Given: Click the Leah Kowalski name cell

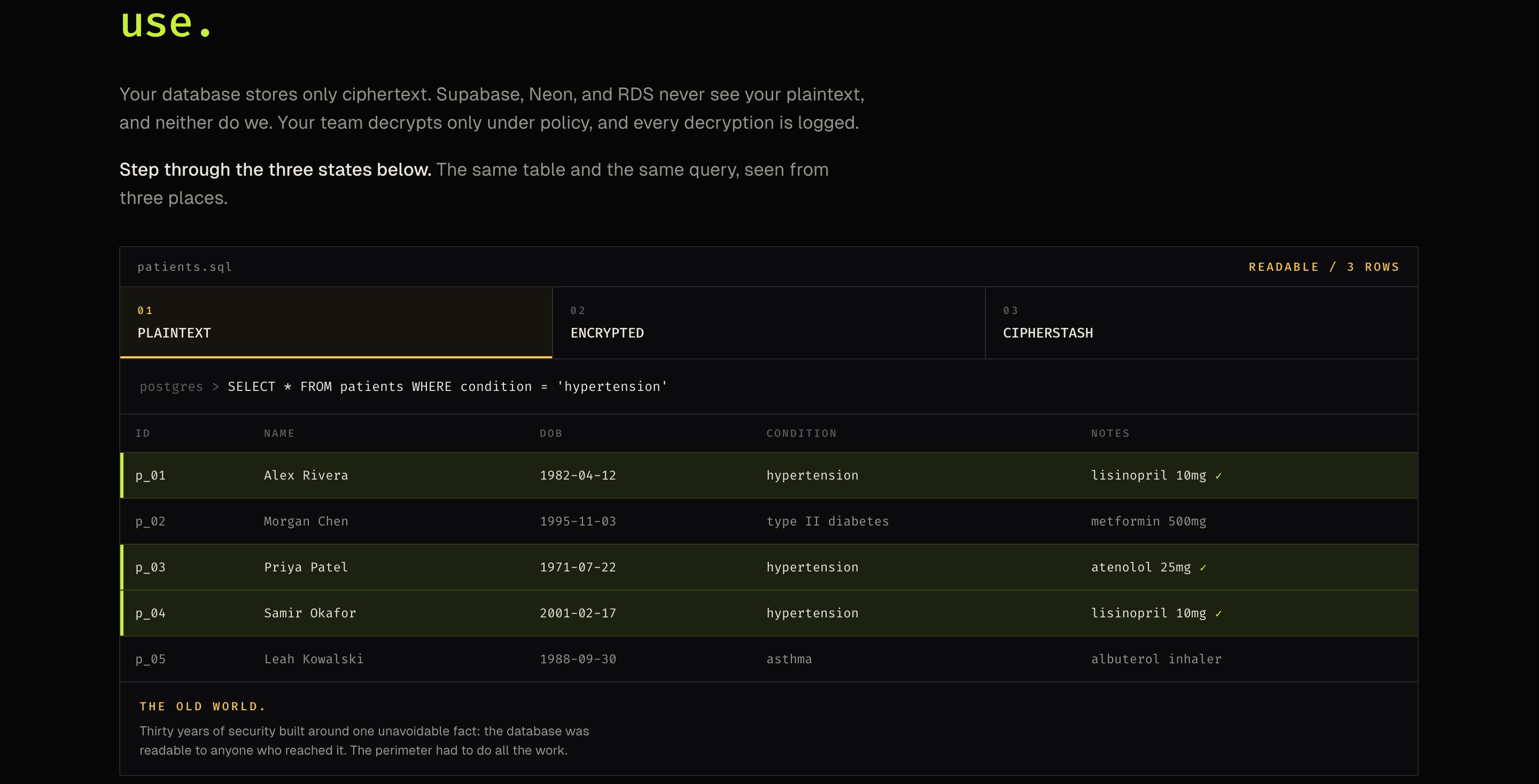Looking at the screenshot, I should 314,659.
